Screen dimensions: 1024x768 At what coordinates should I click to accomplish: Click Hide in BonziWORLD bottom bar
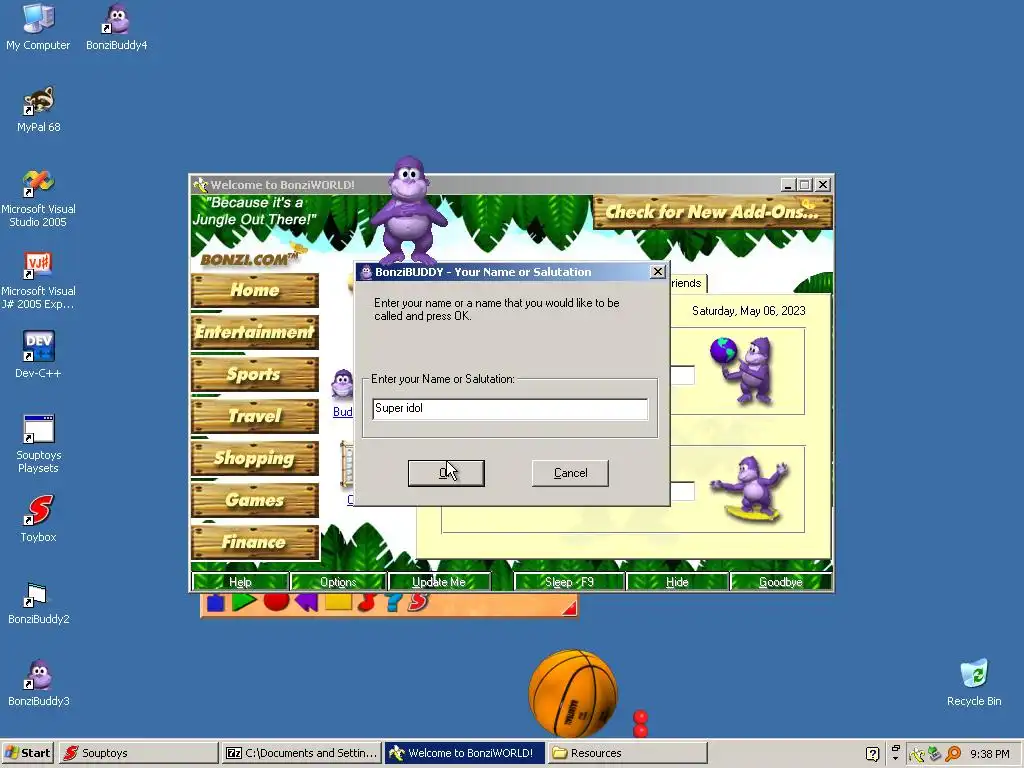pos(677,581)
